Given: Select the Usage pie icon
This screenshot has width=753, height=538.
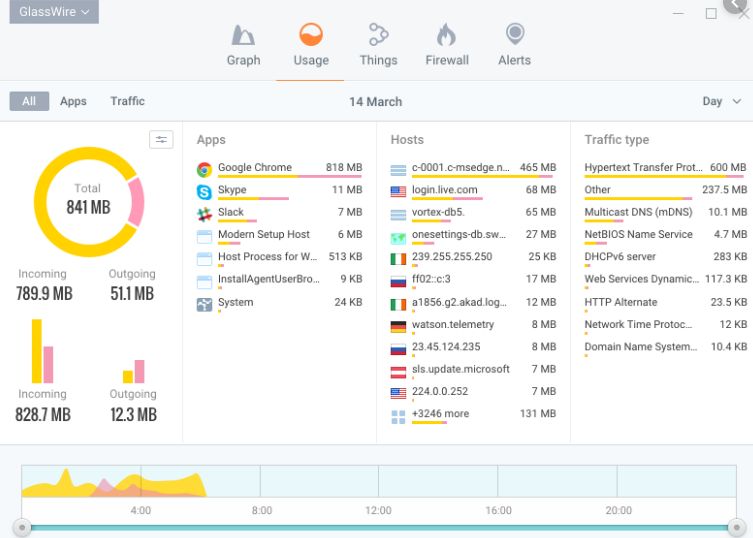Looking at the screenshot, I should (x=311, y=35).
